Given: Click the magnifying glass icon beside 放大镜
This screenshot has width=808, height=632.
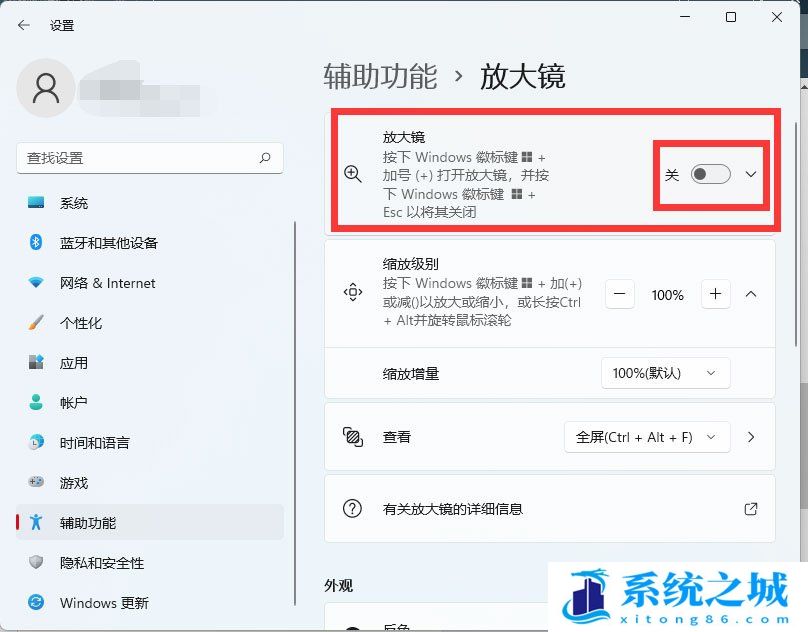Looking at the screenshot, I should pos(352,174).
